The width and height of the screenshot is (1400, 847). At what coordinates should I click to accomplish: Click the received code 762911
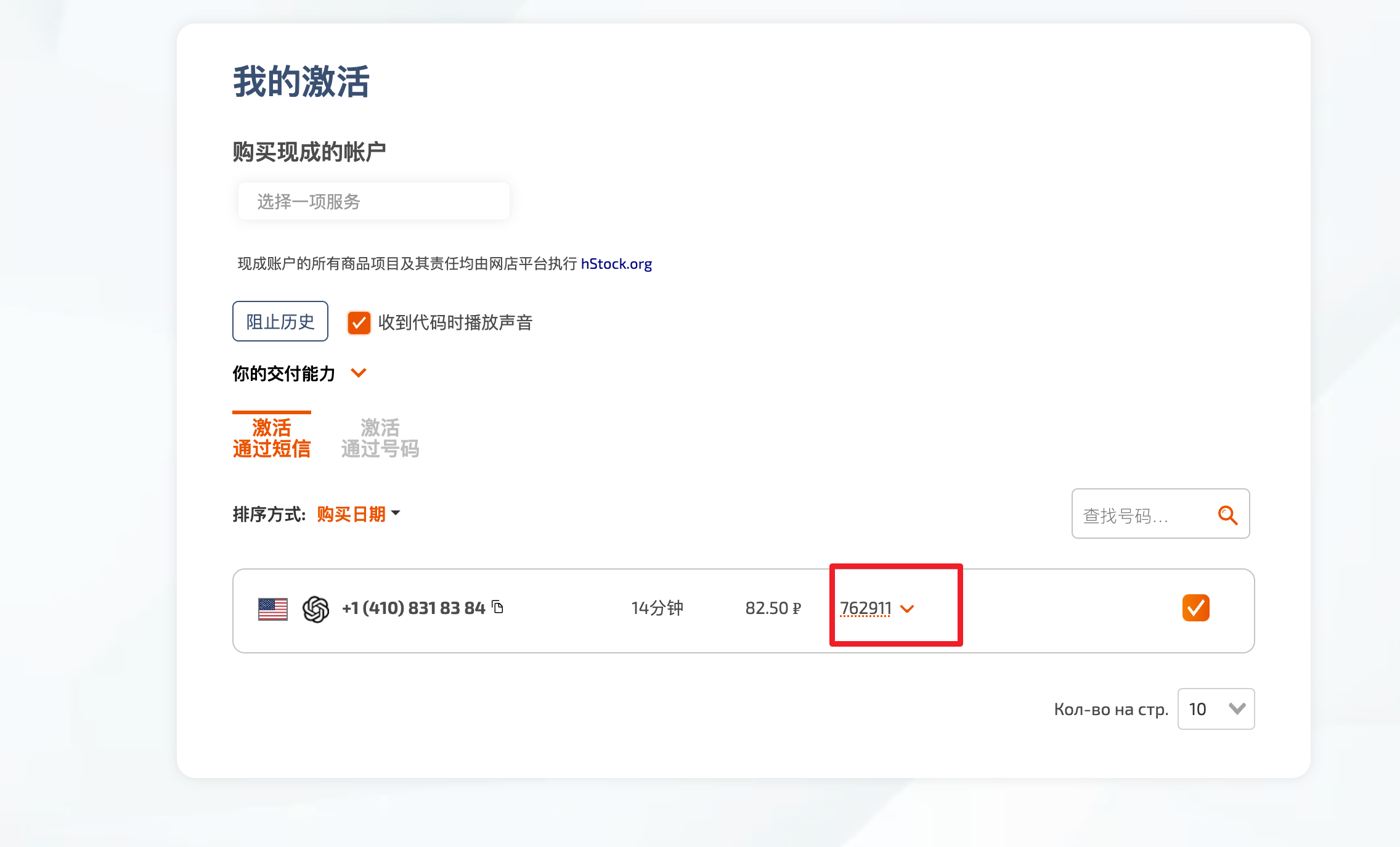865,608
